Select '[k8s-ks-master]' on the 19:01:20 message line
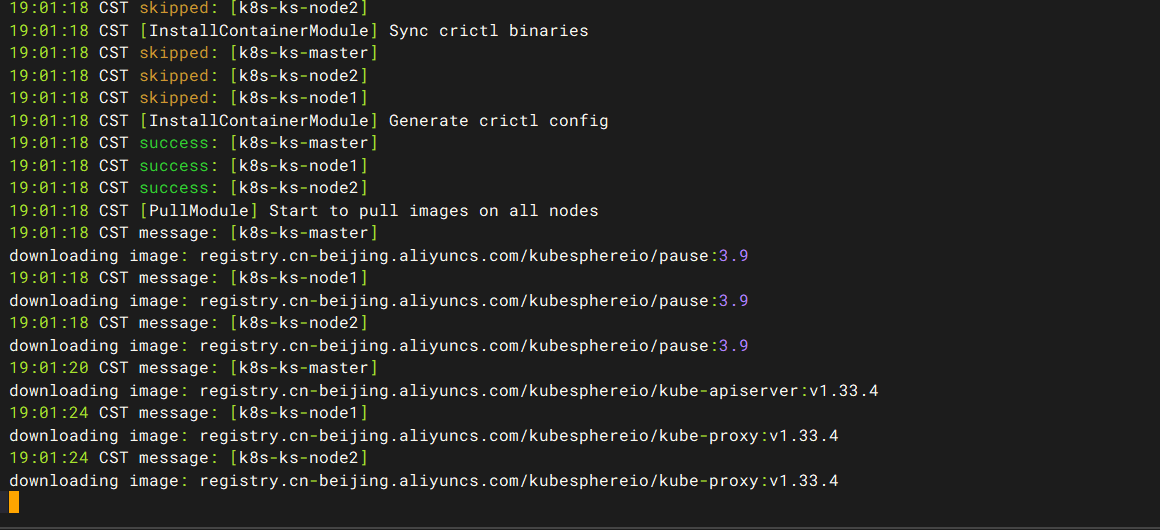1160x530 pixels. [304, 368]
